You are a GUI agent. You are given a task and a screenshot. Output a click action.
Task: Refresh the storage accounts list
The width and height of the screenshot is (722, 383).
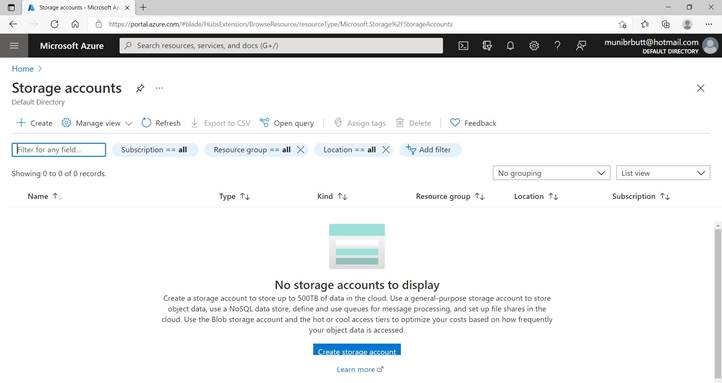point(161,123)
